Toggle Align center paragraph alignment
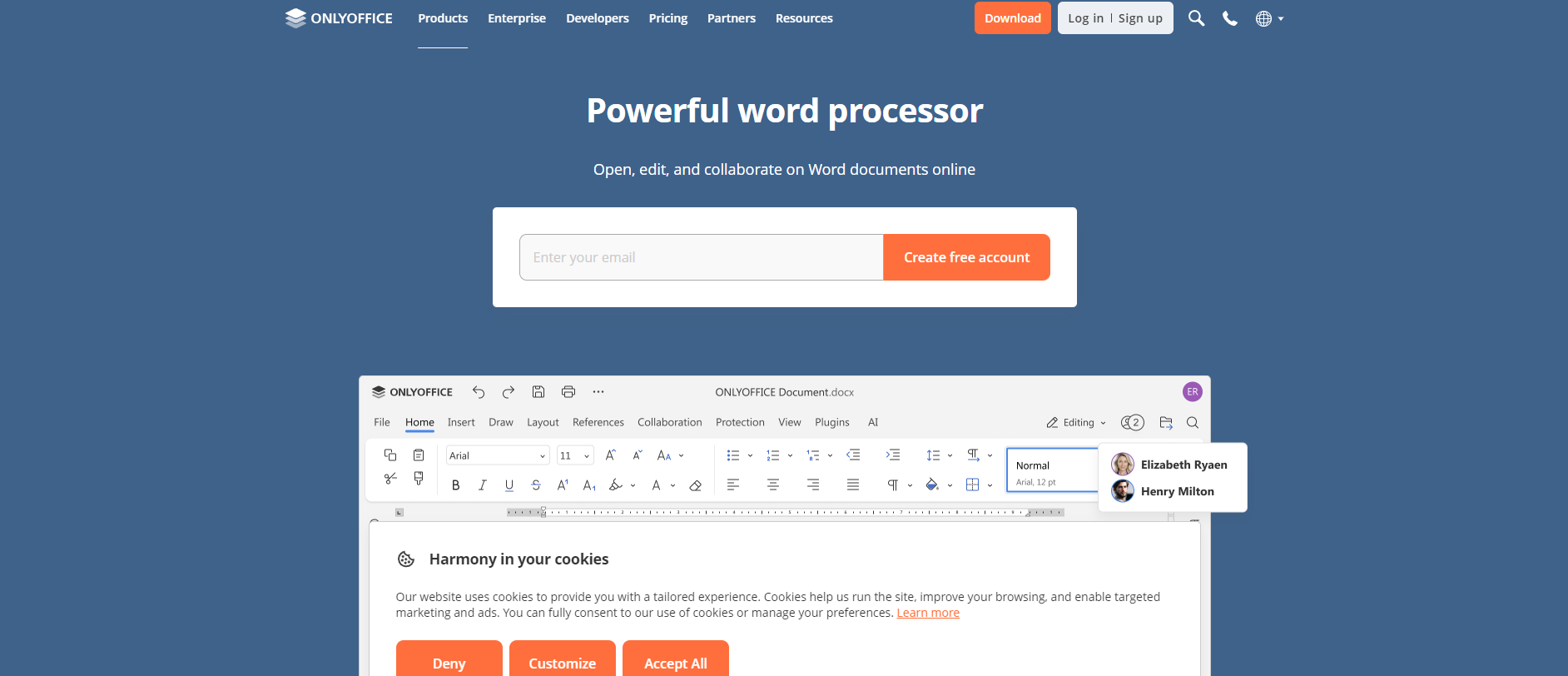This screenshot has width=1568, height=676. click(x=773, y=485)
